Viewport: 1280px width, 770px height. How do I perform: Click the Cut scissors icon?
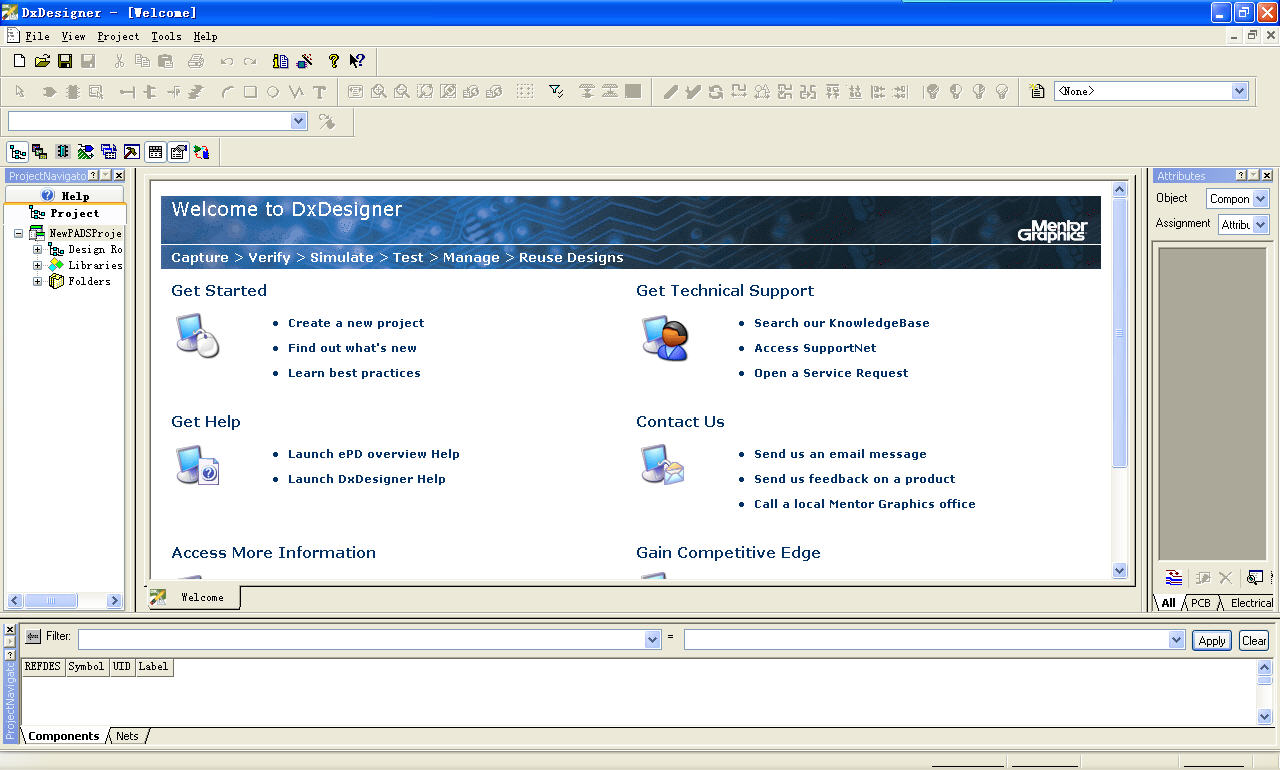tap(119, 61)
